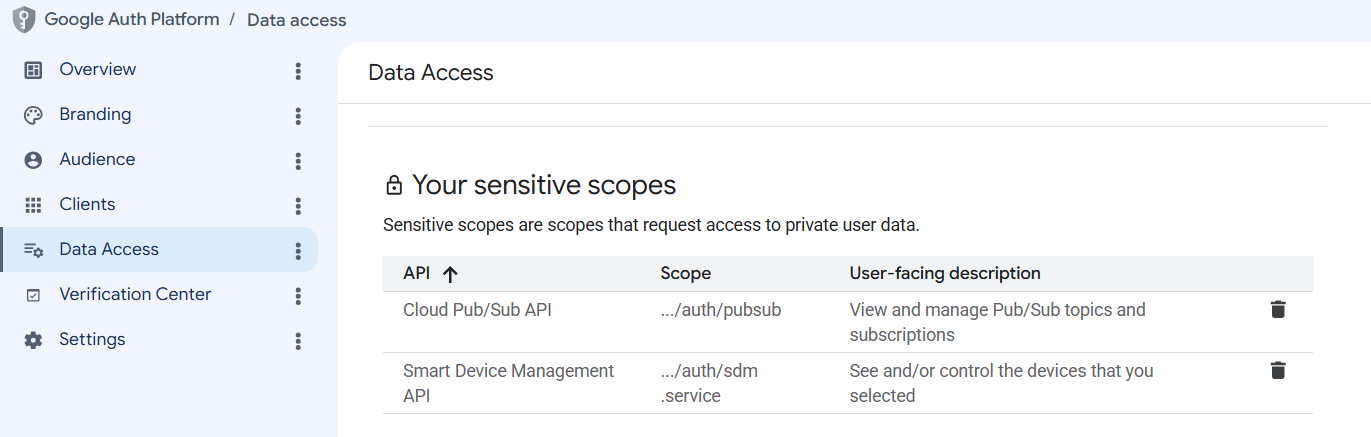Image resolution: width=1371 pixels, height=437 pixels.
Task: Select the Smart Device Management API cell
Action: tap(508, 383)
